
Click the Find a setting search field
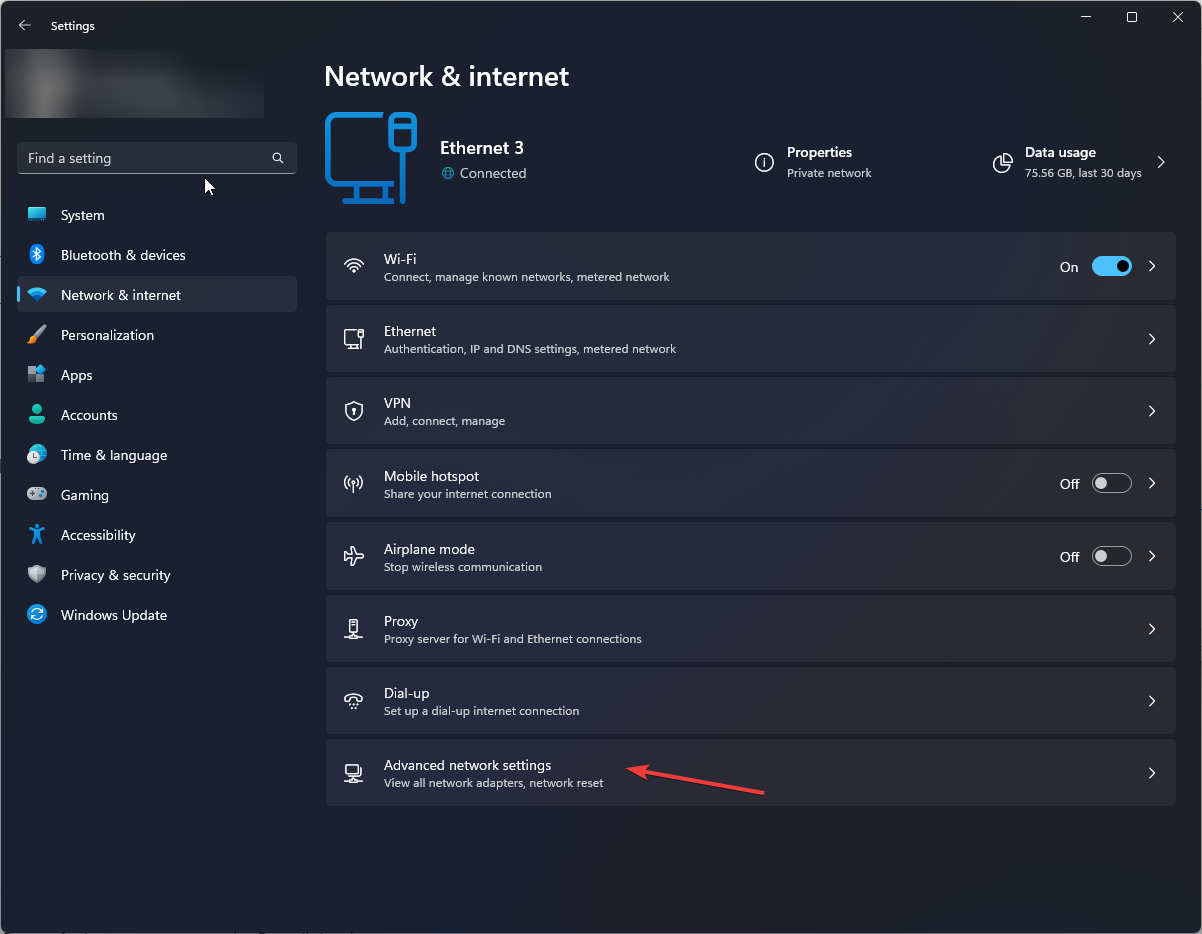tap(156, 158)
